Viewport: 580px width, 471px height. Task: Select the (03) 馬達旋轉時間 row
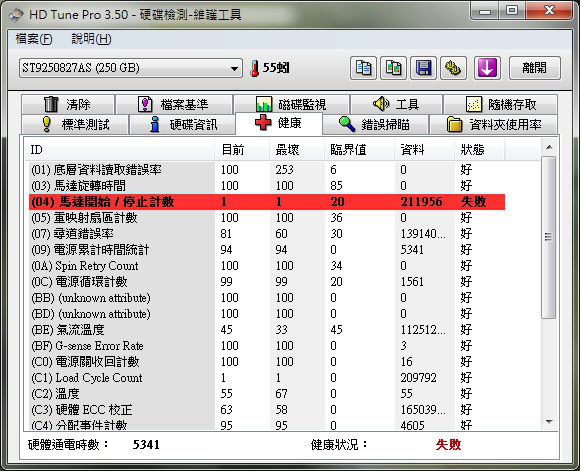tap(267, 186)
